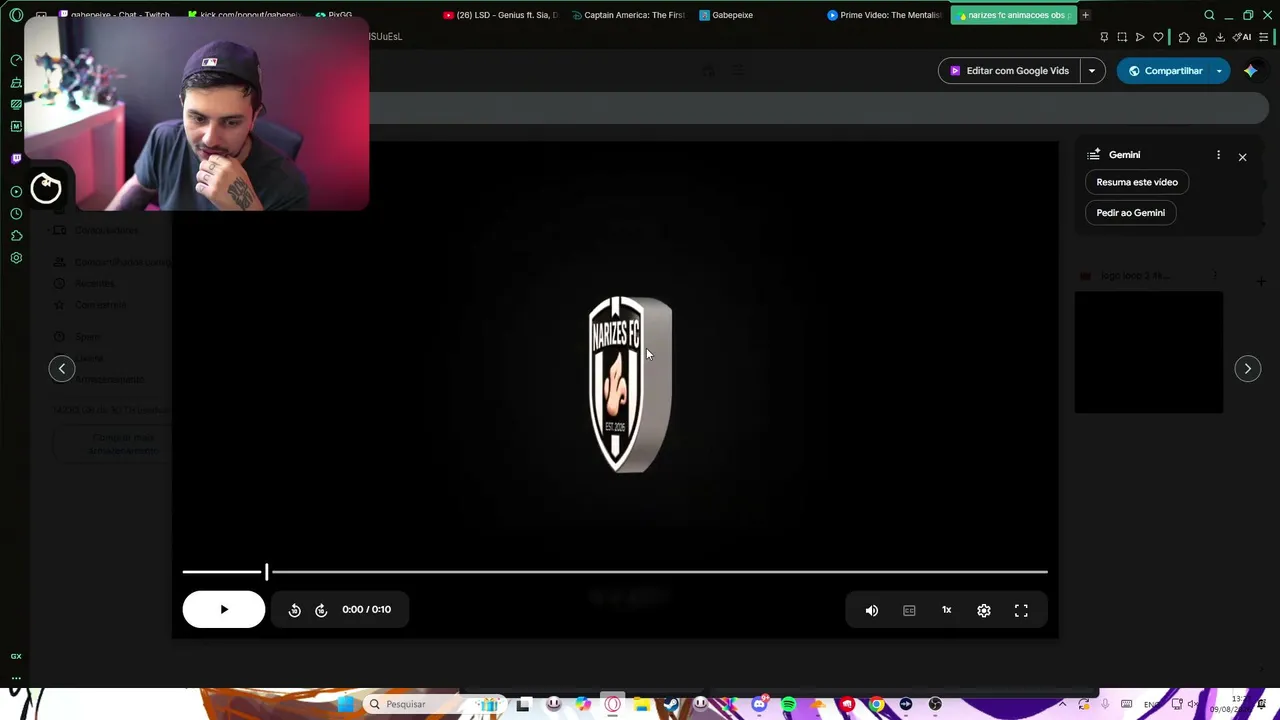This screenshot has width=1280, height=720.
Task: Click the video progress bar thumb
Action: 266,571
